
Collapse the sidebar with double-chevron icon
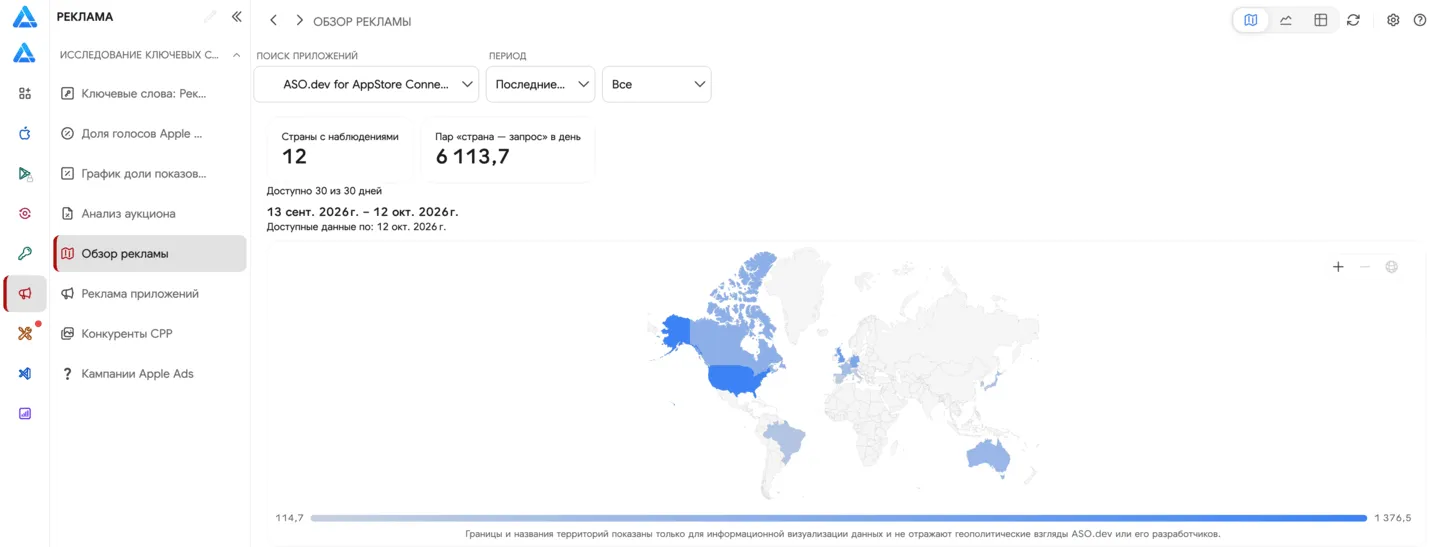pyautogui.click(x=236, y=16)
